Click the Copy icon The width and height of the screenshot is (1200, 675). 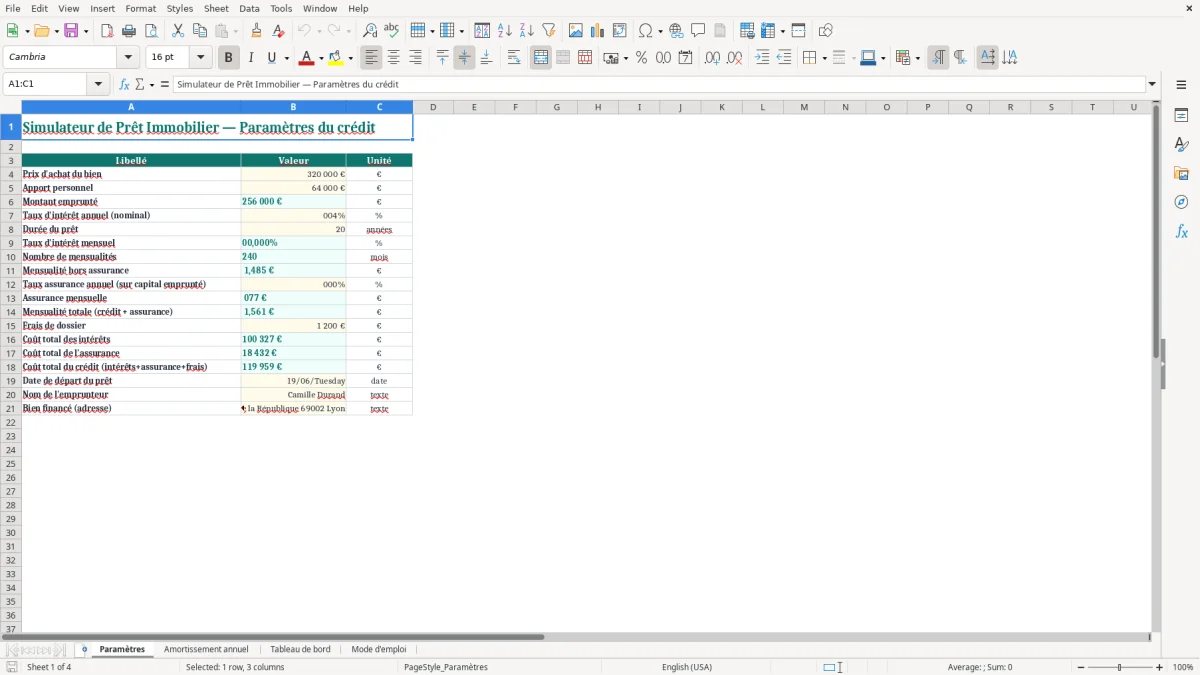(200, 31)
